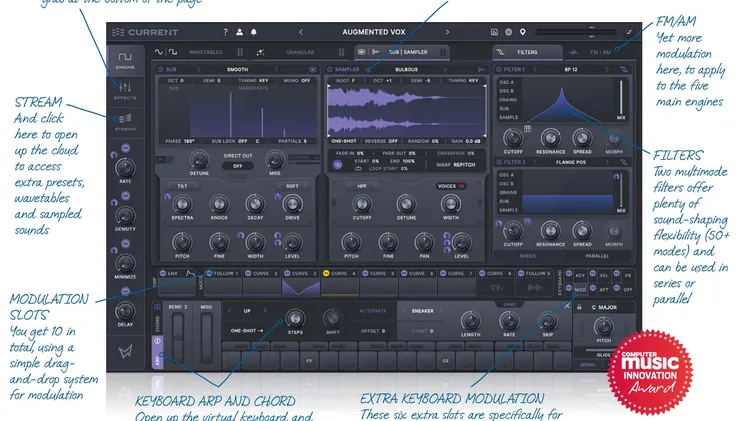Go to previous preset before Augmented Vox
Image resolution: width=750 pixels, height=421 pixels.
301,32
